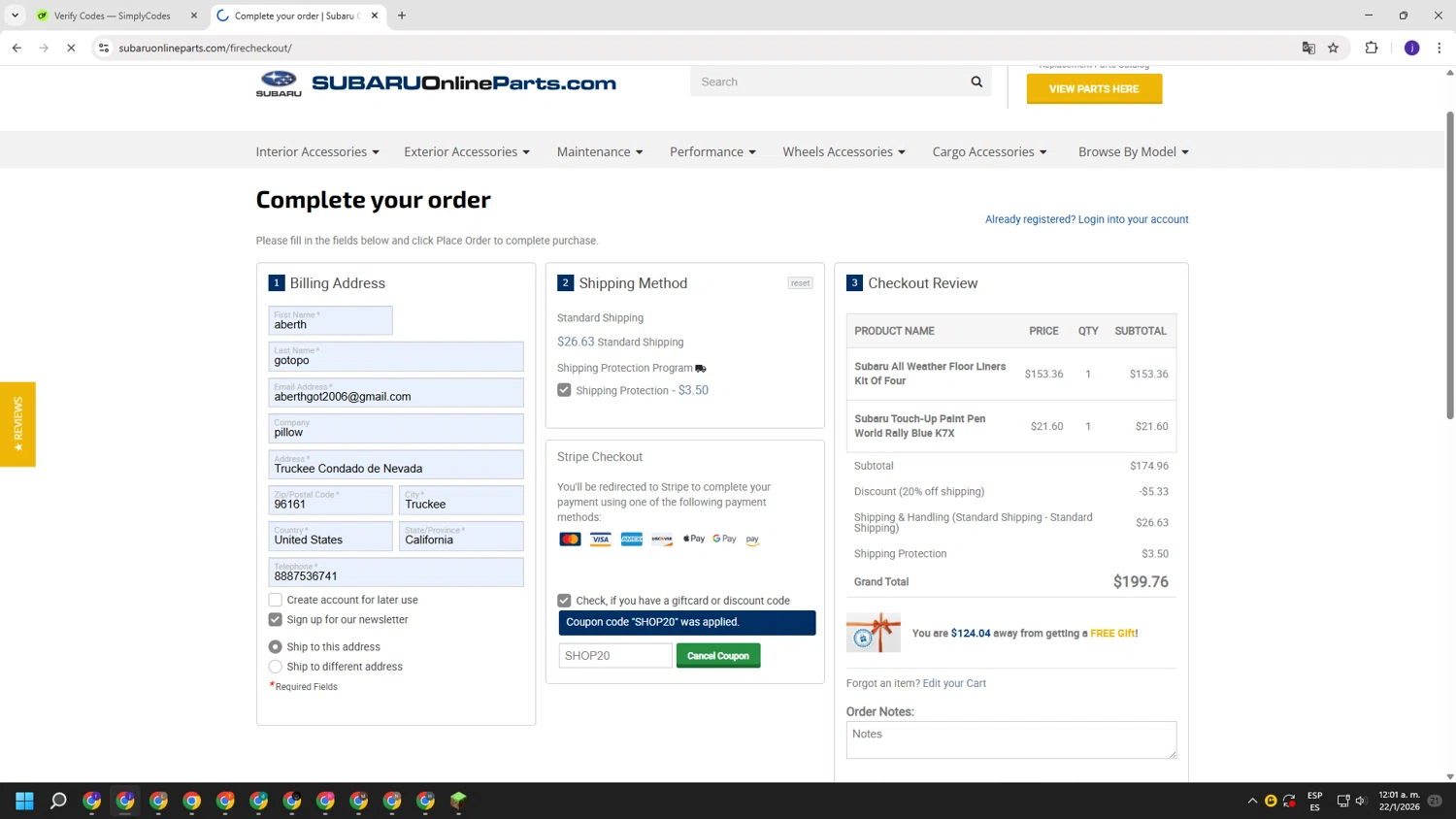
Task: Click the shipping protection truck icon
Action: [701, 369]
